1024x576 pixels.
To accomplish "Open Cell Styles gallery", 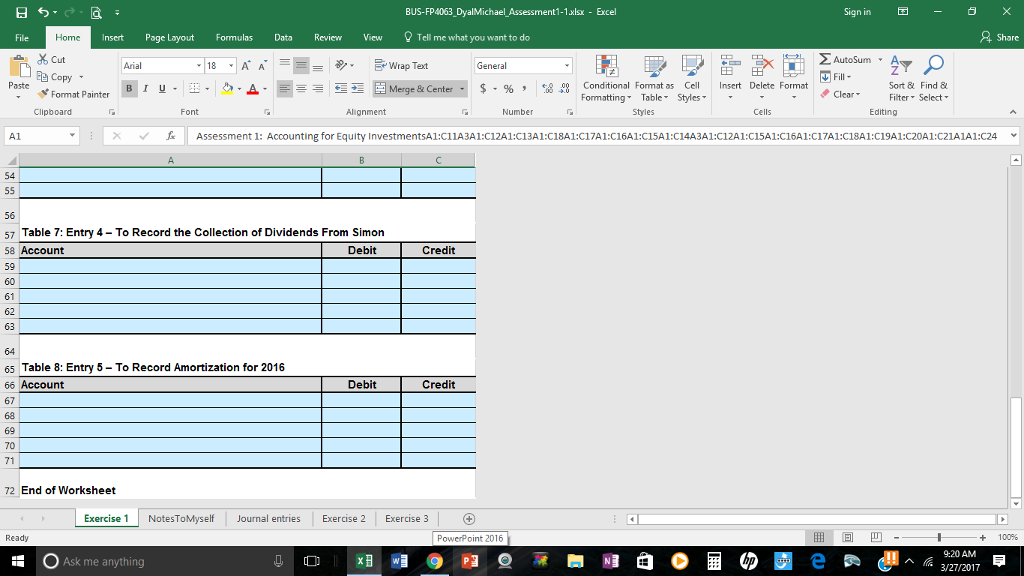I will (x=692, y=78).
